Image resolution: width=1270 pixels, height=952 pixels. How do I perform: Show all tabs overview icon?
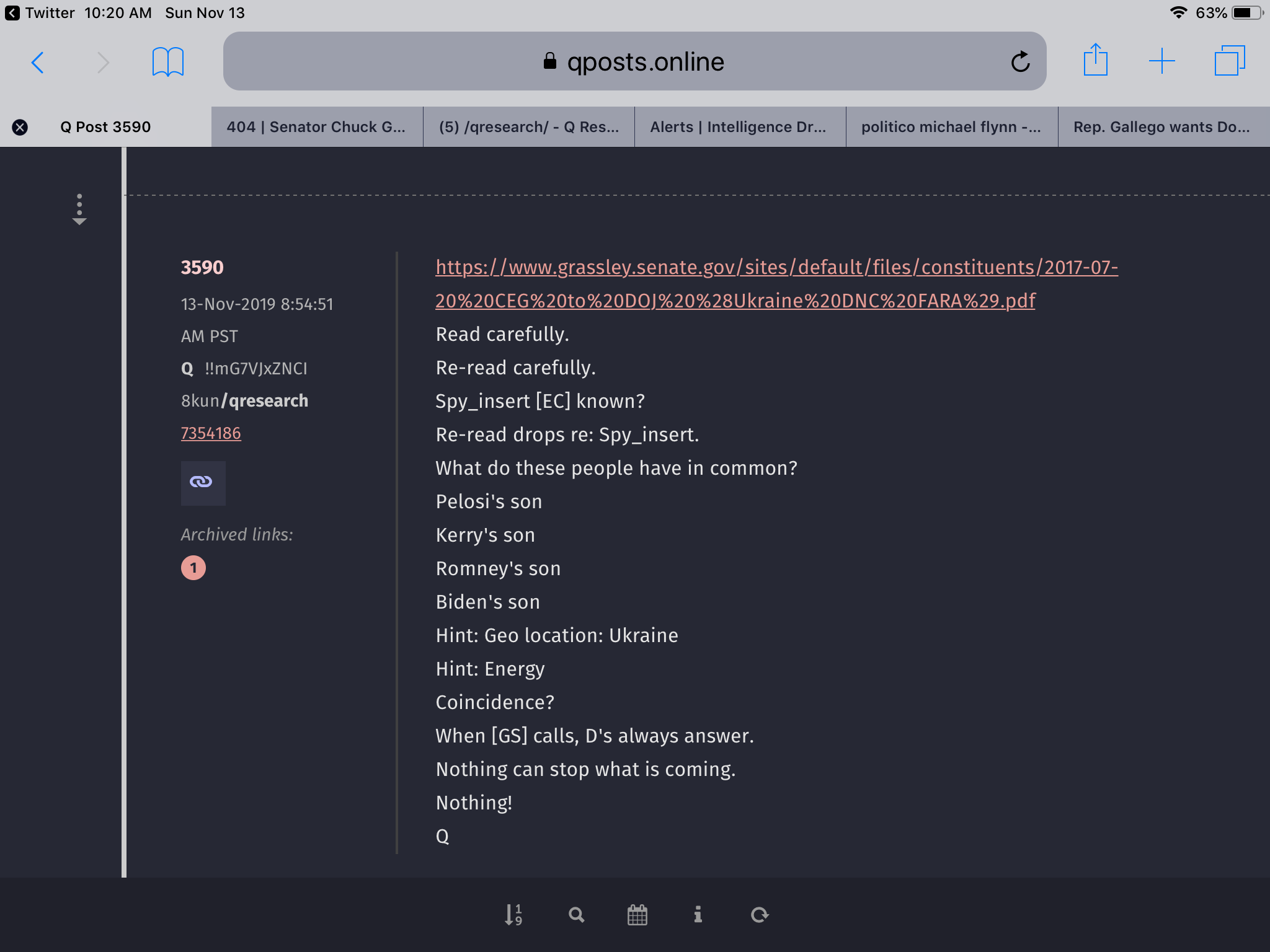click(1230, 61)
